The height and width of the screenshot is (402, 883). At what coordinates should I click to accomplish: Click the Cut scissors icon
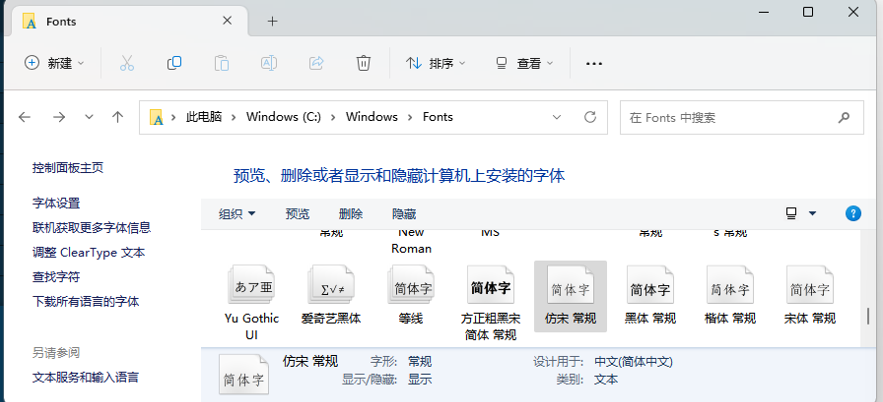click(x=127, y=63)
